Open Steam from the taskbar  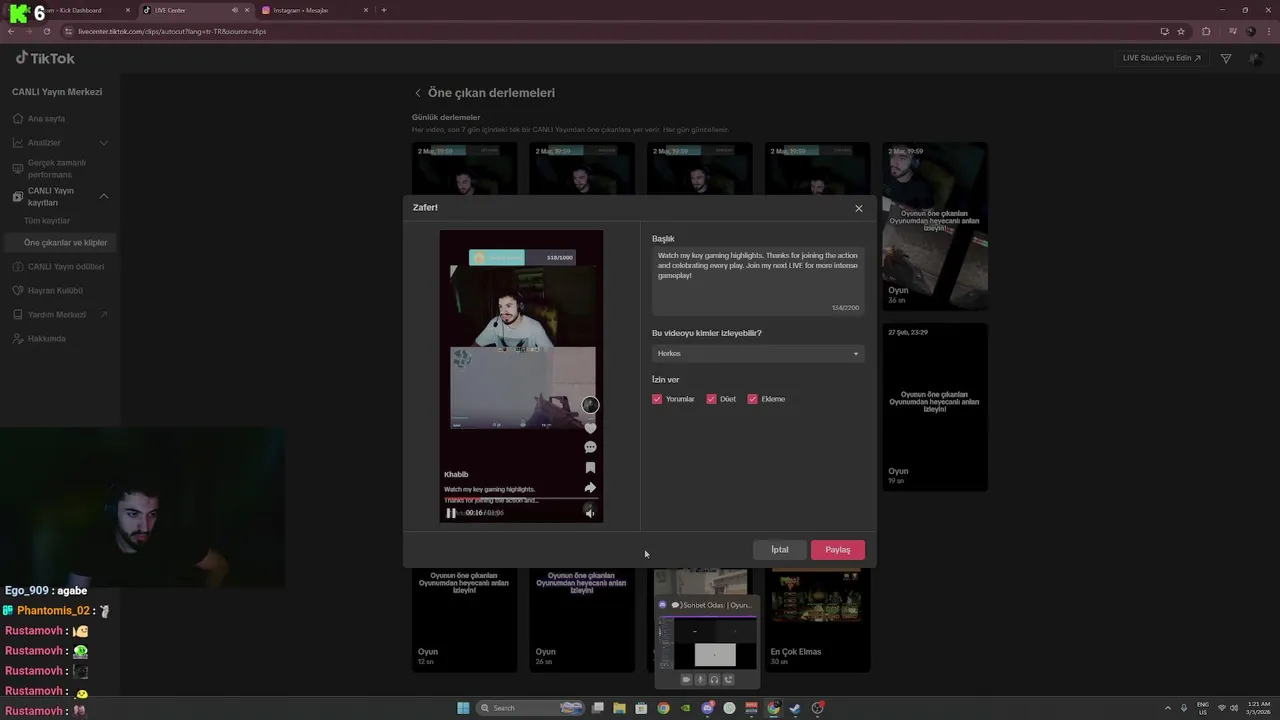point(795,708)
